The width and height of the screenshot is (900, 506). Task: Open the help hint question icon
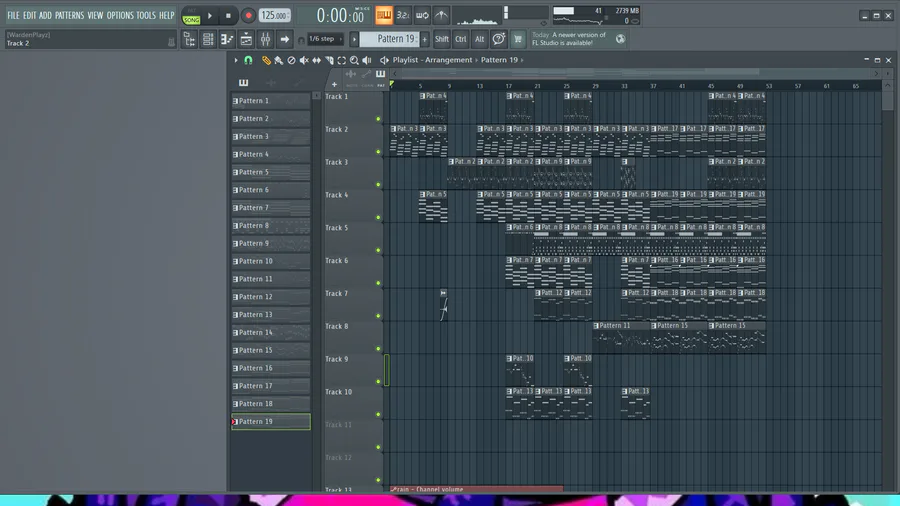pos(499,39)
